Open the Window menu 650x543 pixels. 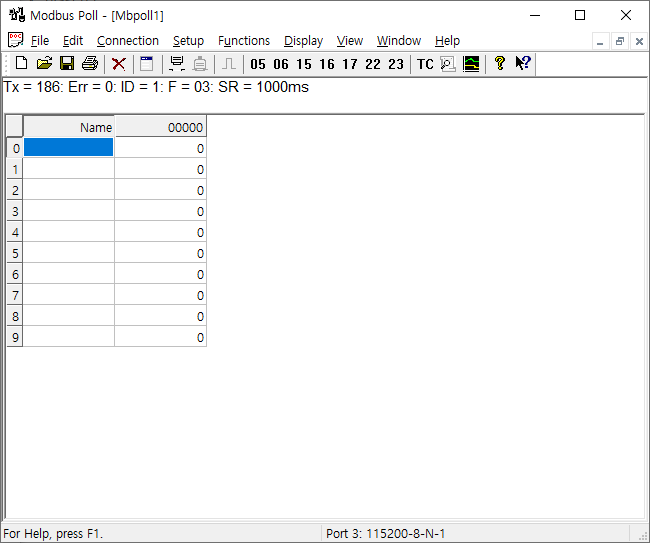399,41
